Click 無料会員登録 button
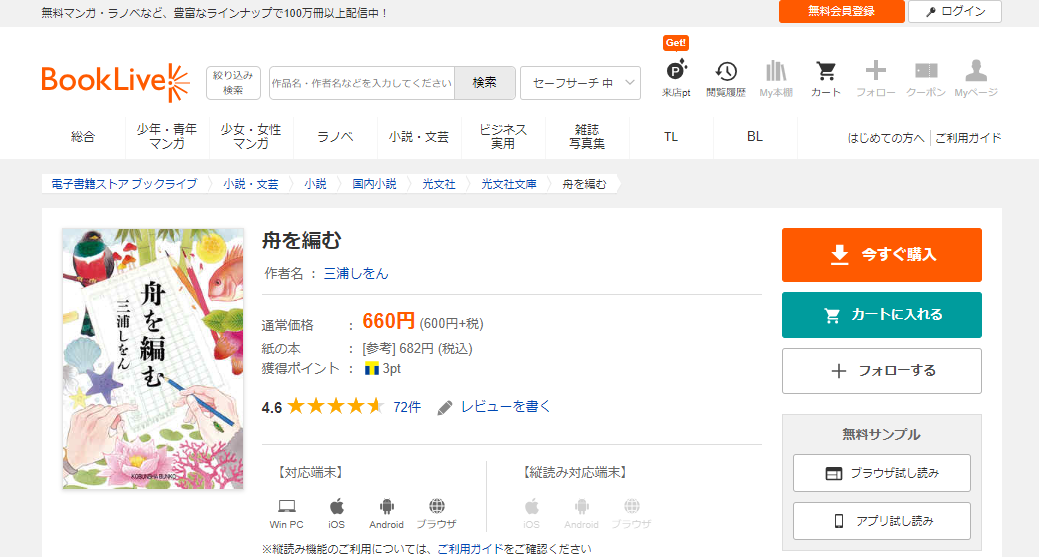The height and width of the screenshot is (557, 1039). tap(842, 11)
